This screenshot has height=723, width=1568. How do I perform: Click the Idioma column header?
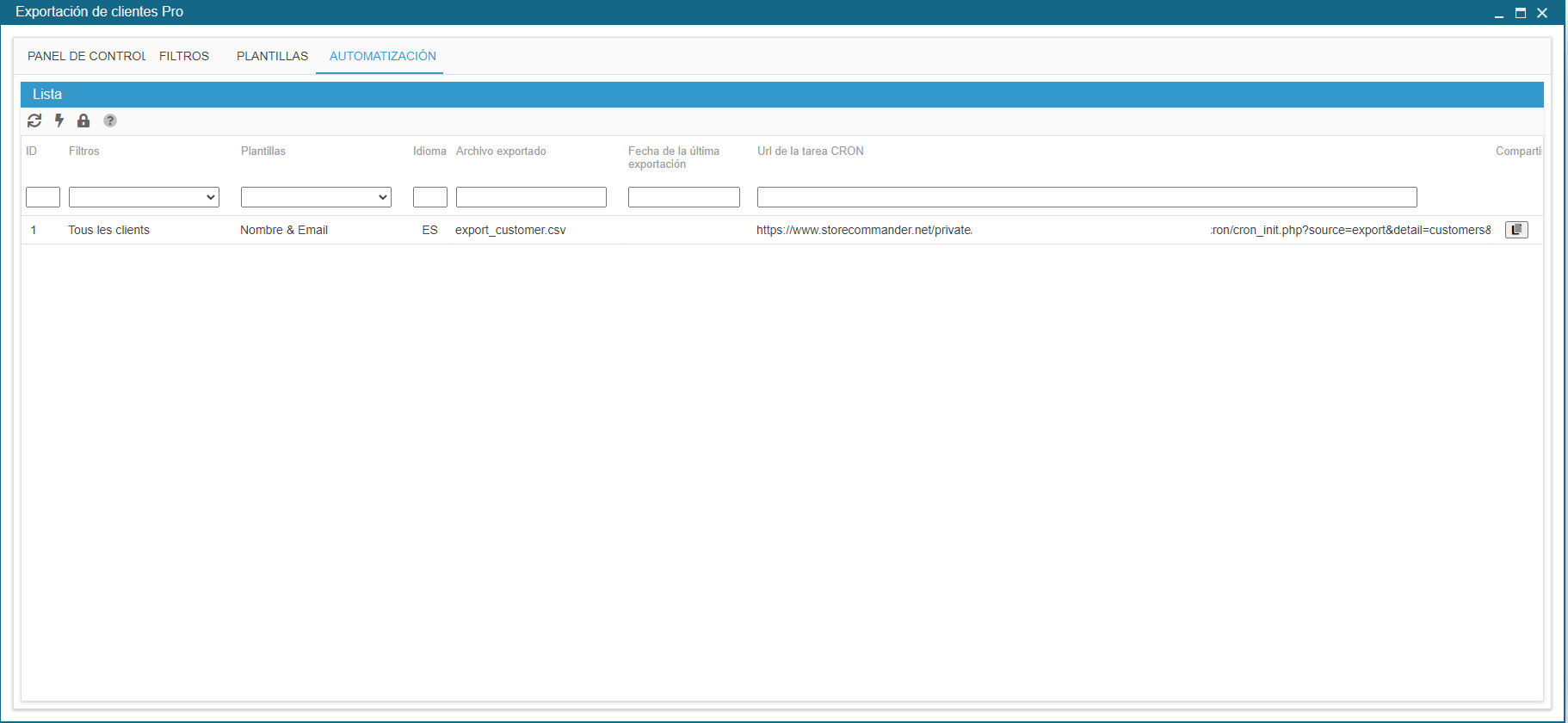tap(429, 151)
